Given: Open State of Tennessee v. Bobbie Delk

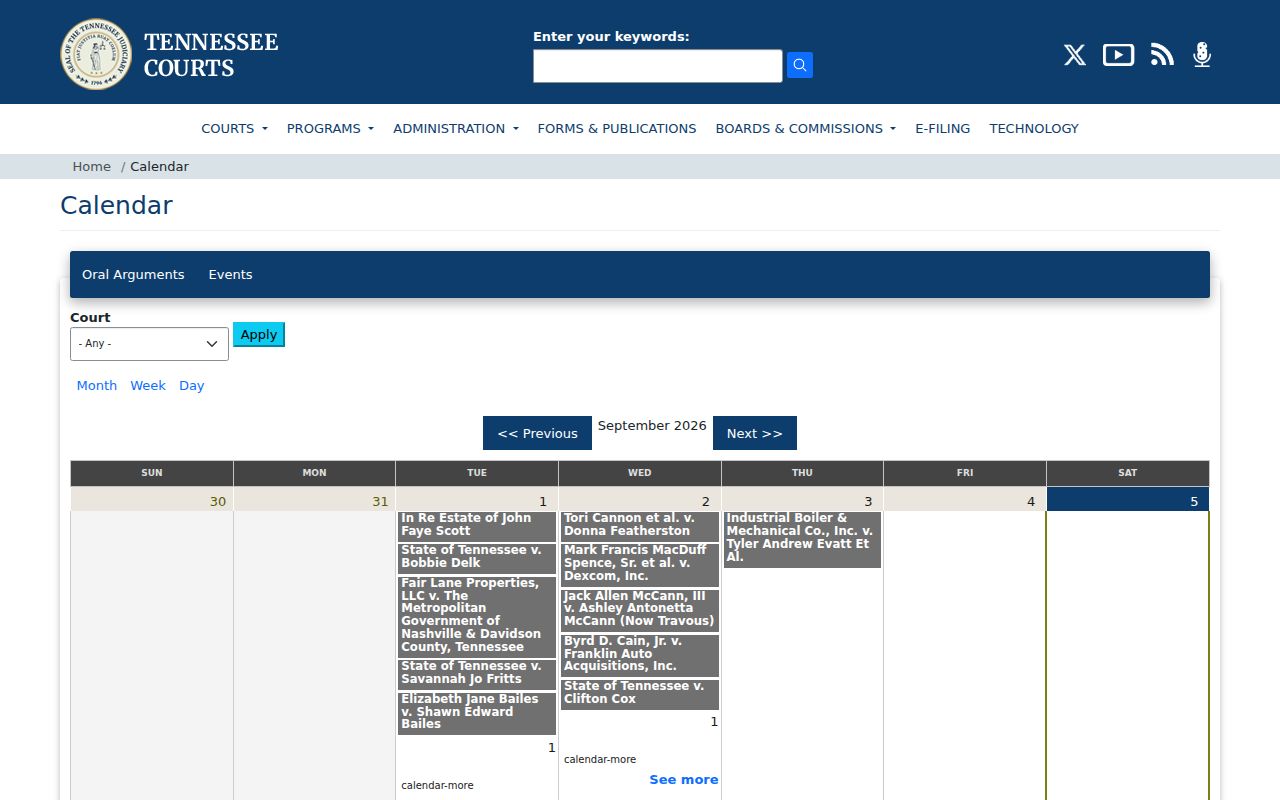Looking at the screenshot, I should (x=477, y=558).
